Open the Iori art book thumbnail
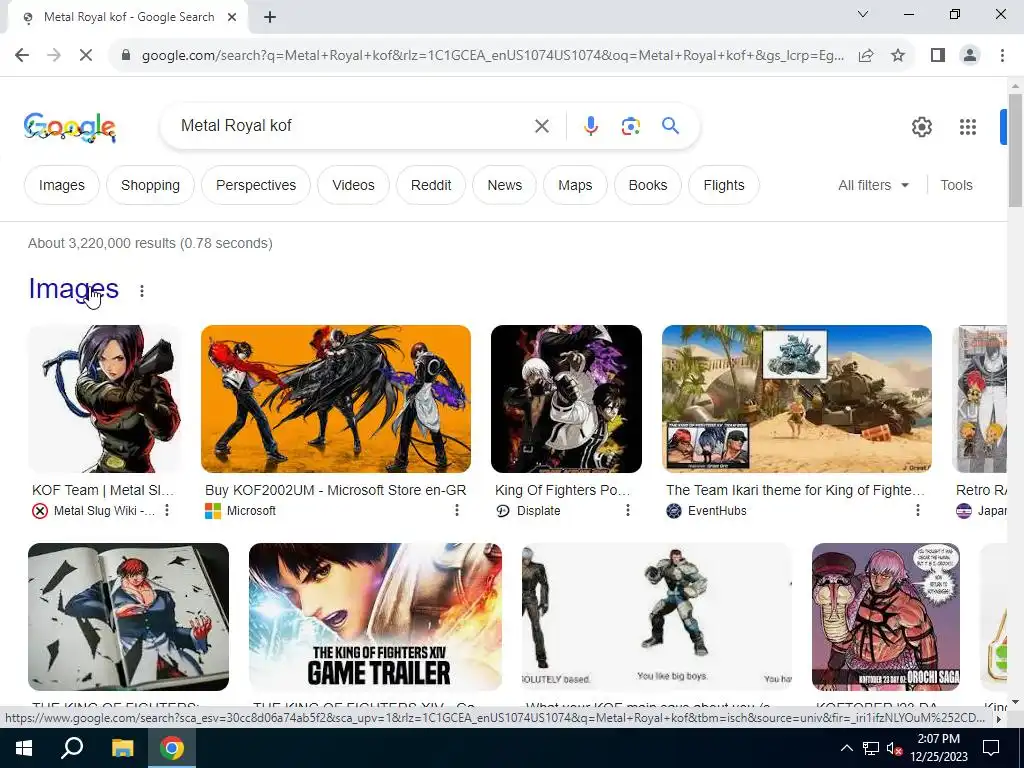Viewport: 1024px width, 768px height. (129, 617)
